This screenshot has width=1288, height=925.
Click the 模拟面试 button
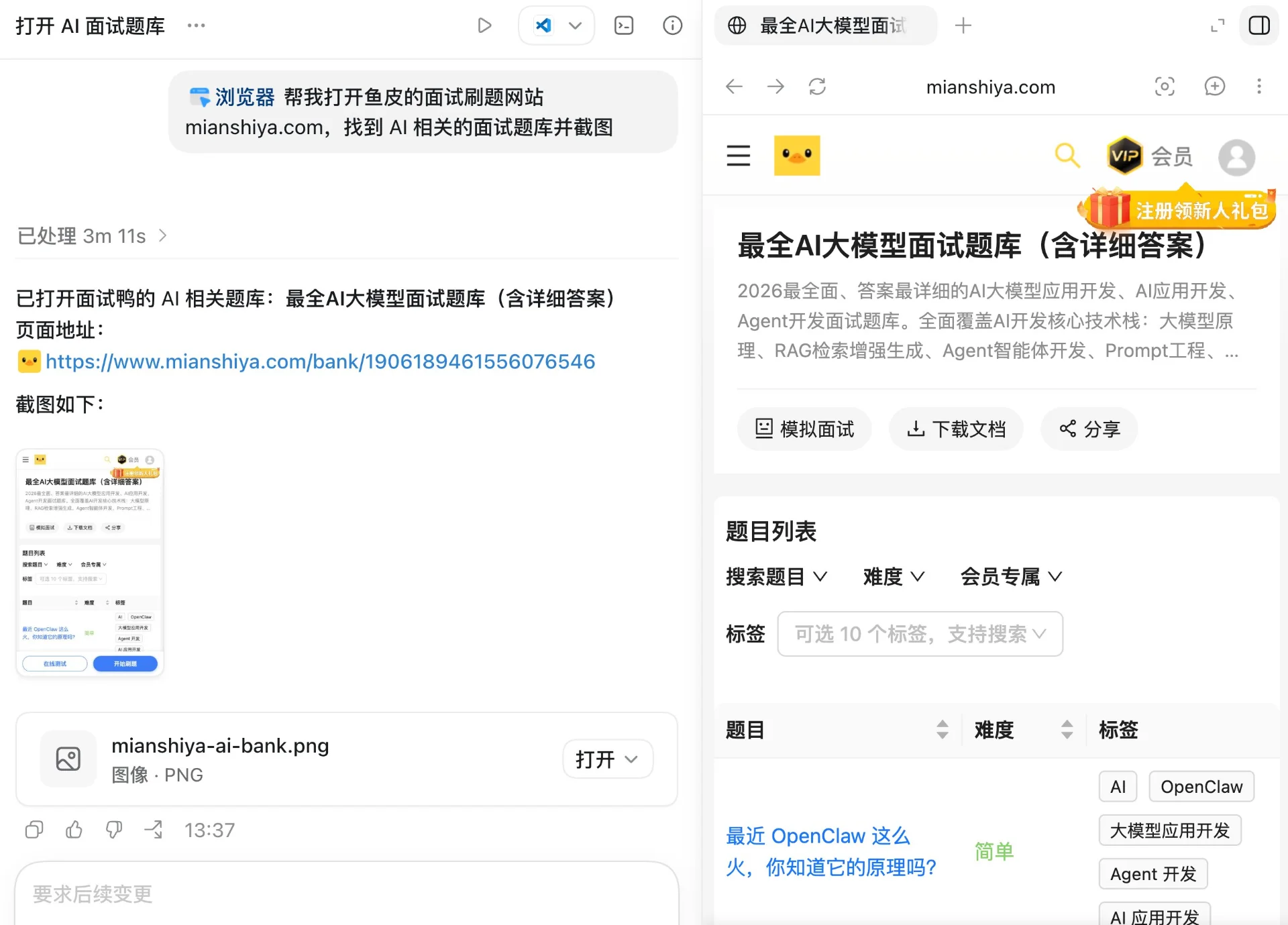(804, 429)
